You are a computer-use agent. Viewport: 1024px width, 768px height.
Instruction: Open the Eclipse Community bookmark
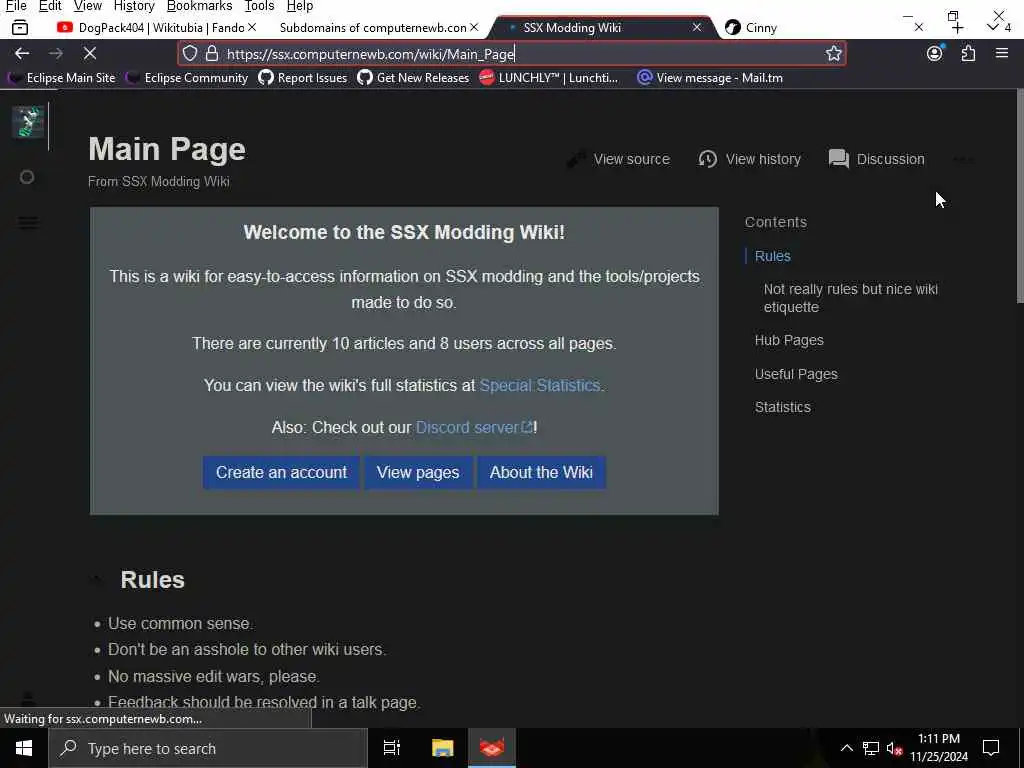click(187, 78)
